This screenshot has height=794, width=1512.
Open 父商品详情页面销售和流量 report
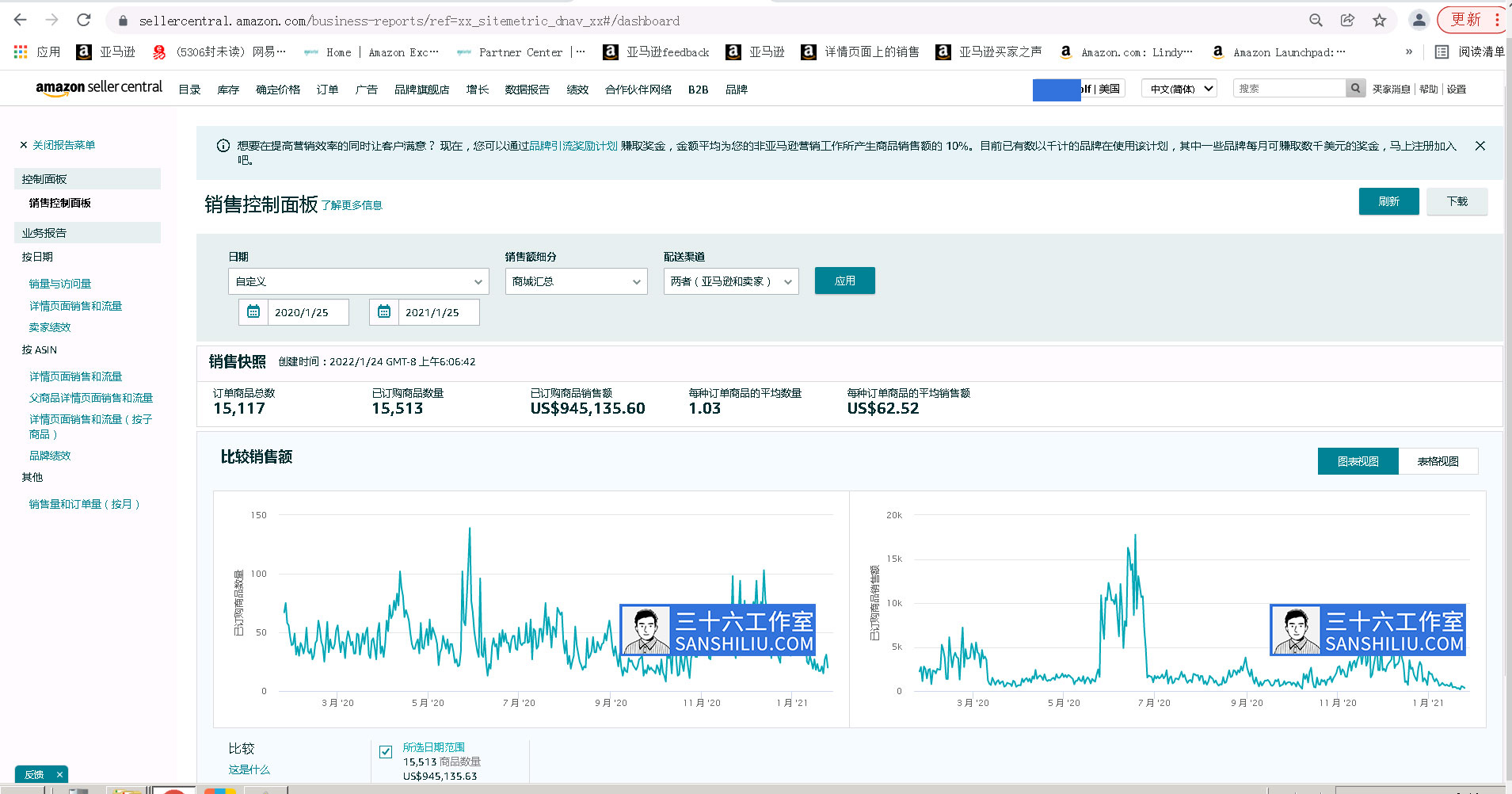[91, 398]
